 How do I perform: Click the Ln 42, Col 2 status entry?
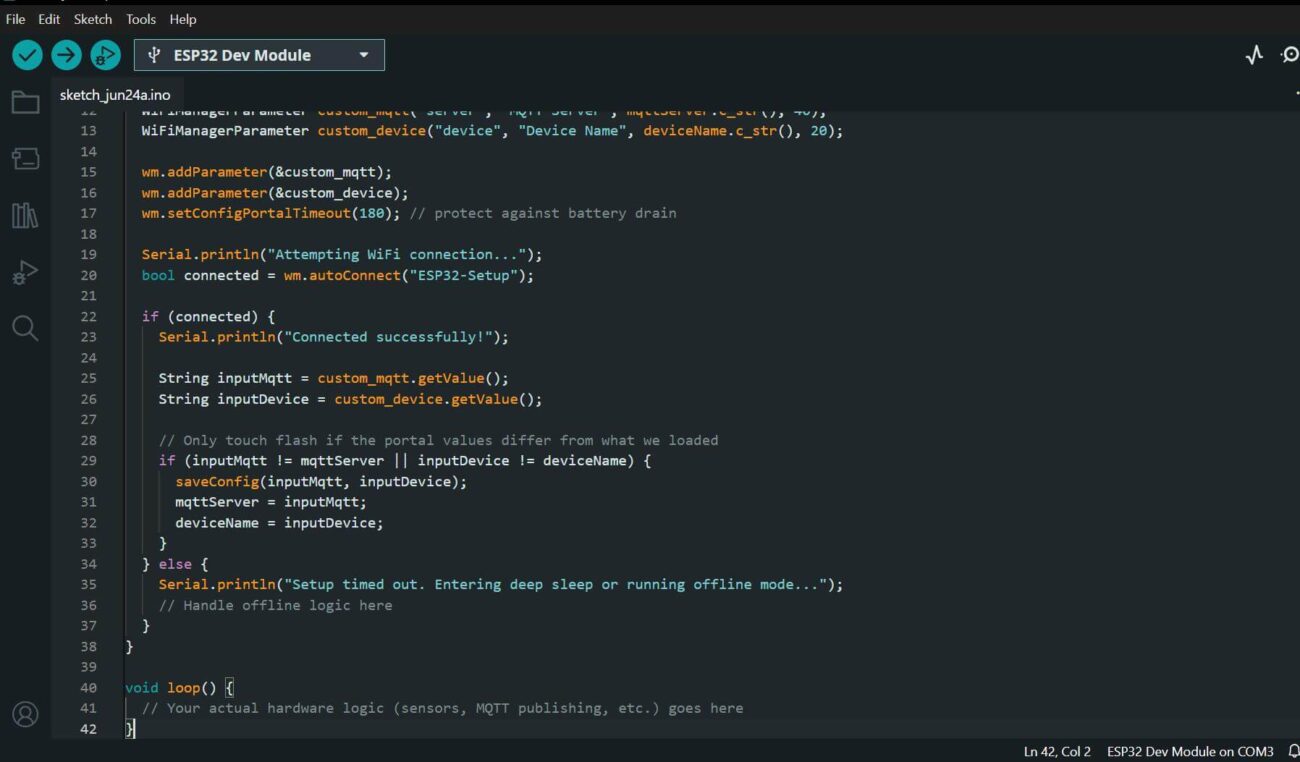tap(1057, 751)
